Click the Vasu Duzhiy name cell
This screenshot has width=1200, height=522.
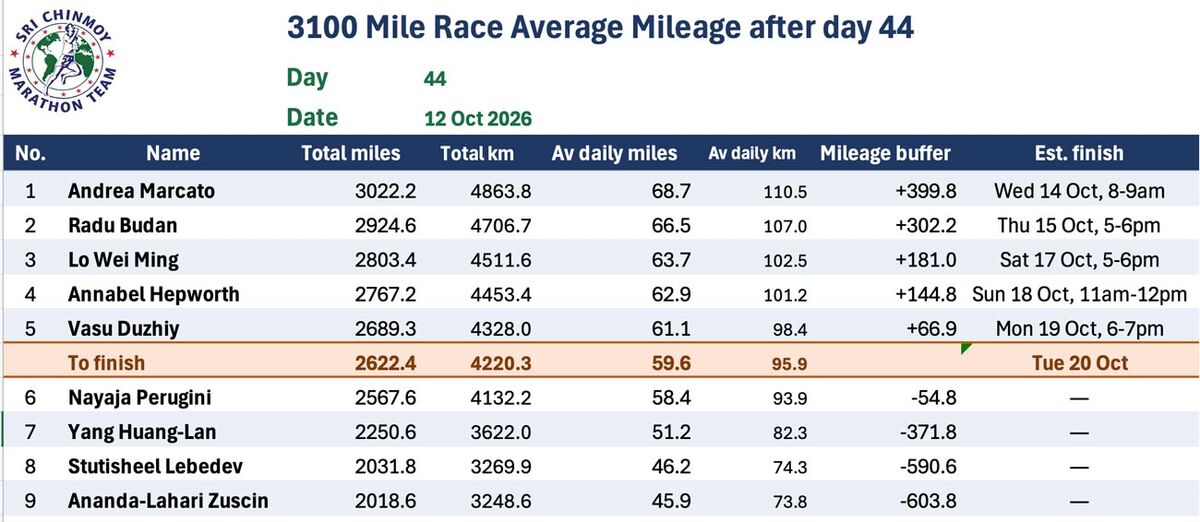pos(126,329)
